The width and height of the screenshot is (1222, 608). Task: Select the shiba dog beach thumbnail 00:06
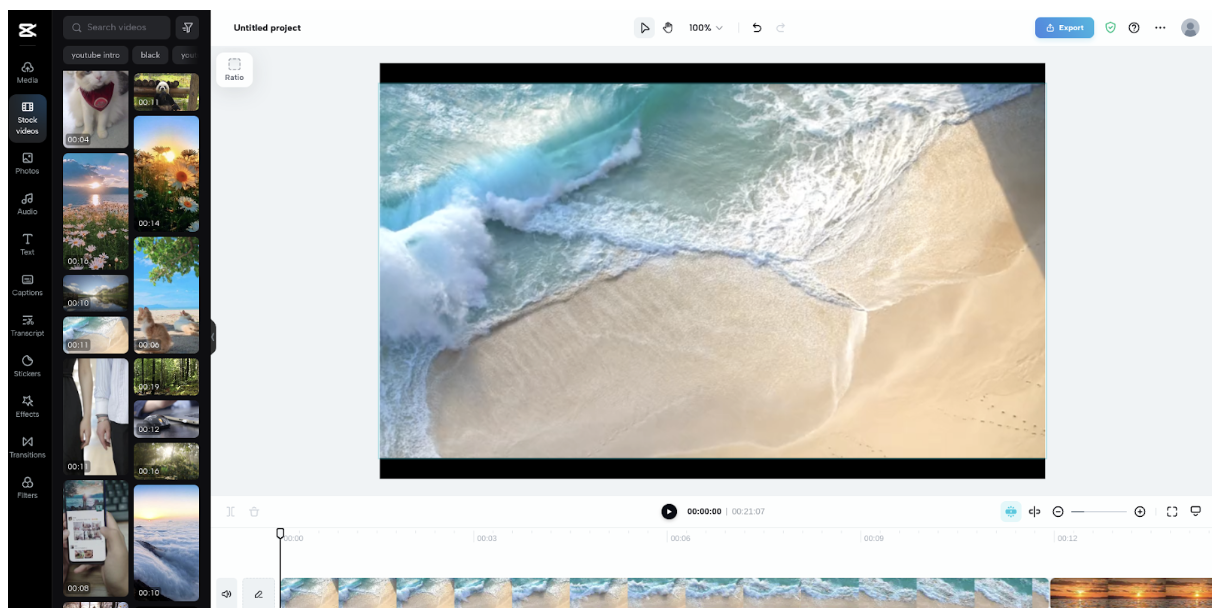(x=166, y=295)
